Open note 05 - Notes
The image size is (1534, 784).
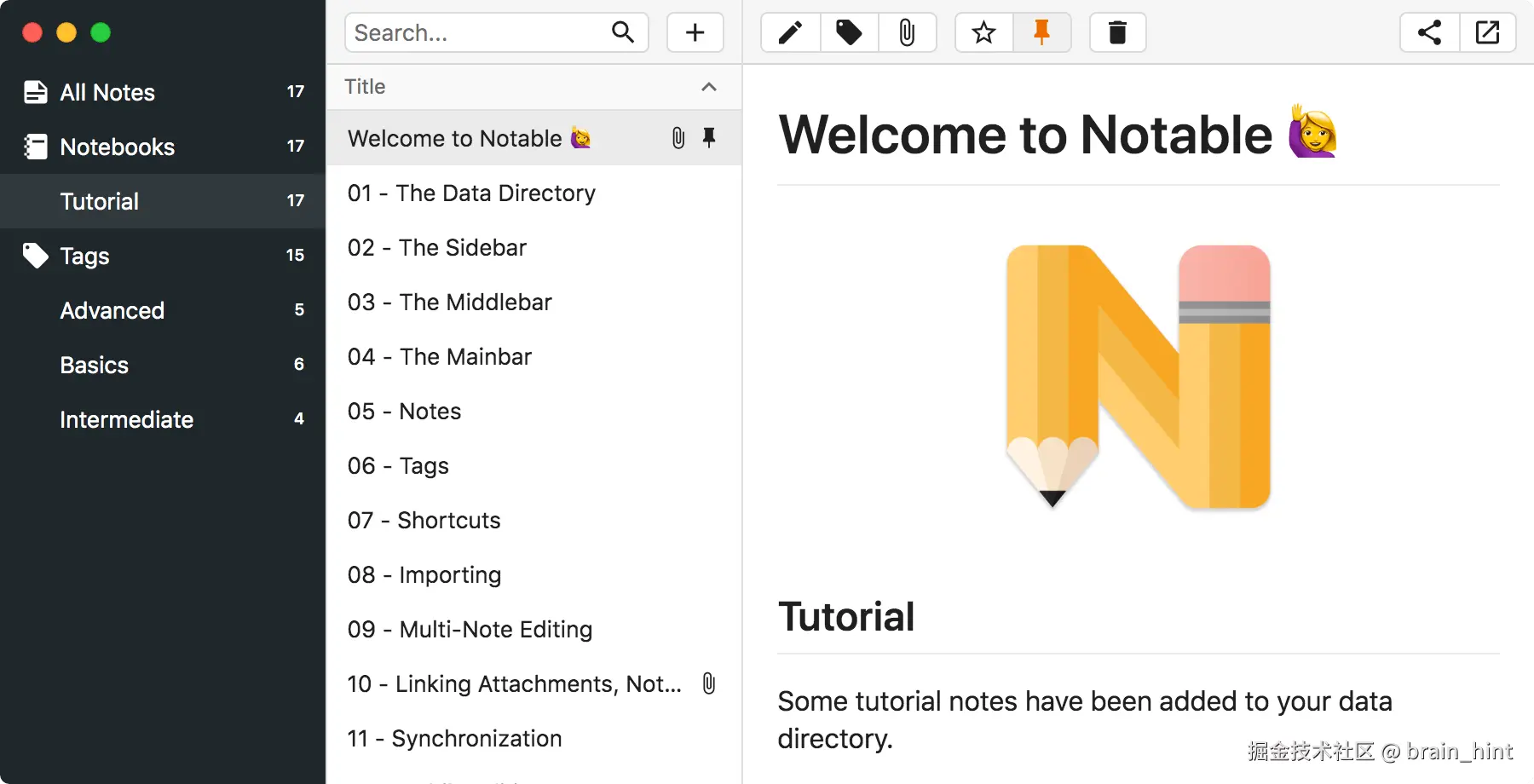click(534, 411)
